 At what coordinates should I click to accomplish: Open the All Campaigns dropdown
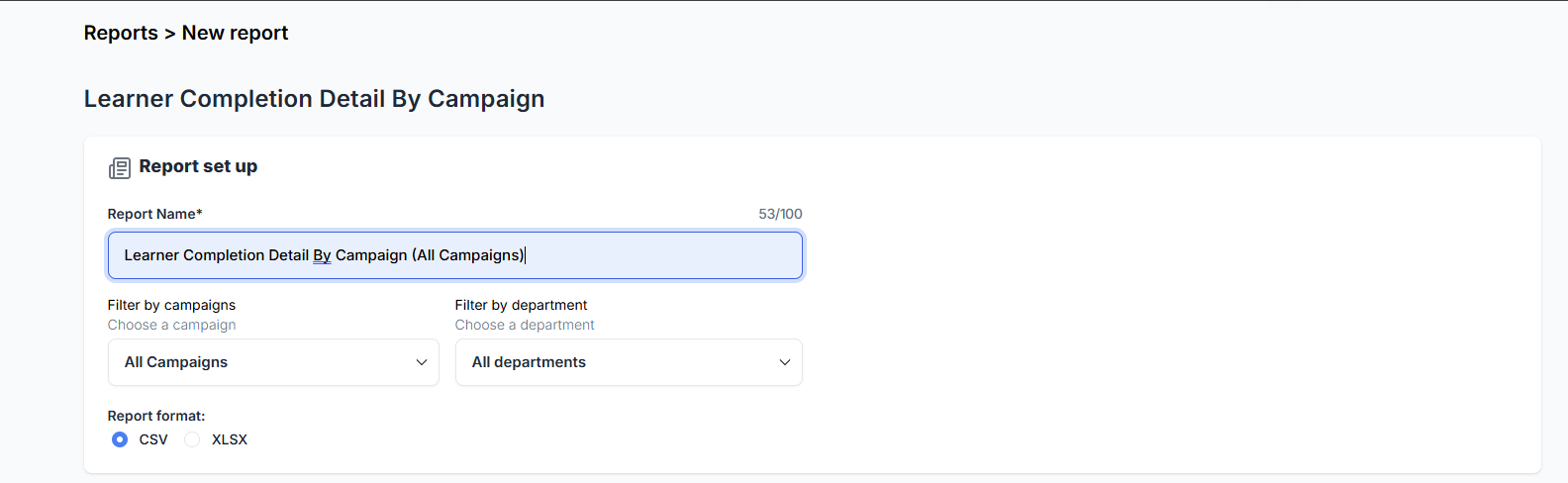tap(273, 362)
